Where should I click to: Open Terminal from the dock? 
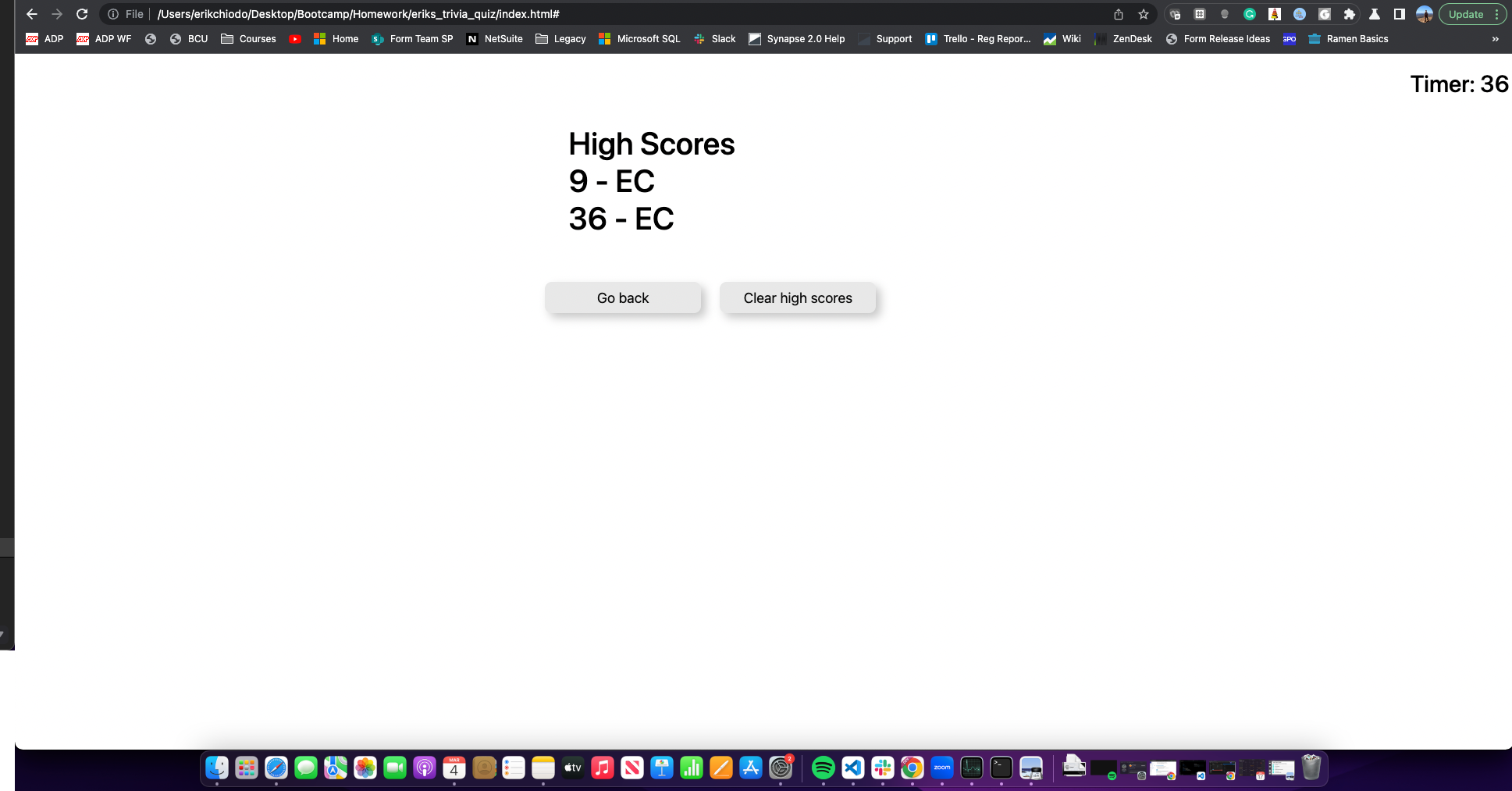pos(1000,768)
